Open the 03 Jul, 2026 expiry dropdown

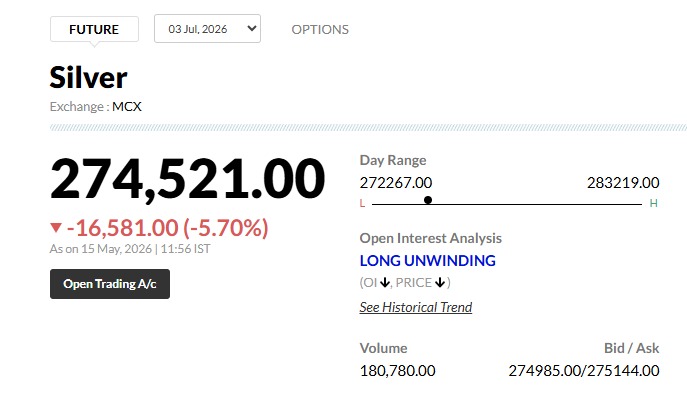click(x=207, y=28)
